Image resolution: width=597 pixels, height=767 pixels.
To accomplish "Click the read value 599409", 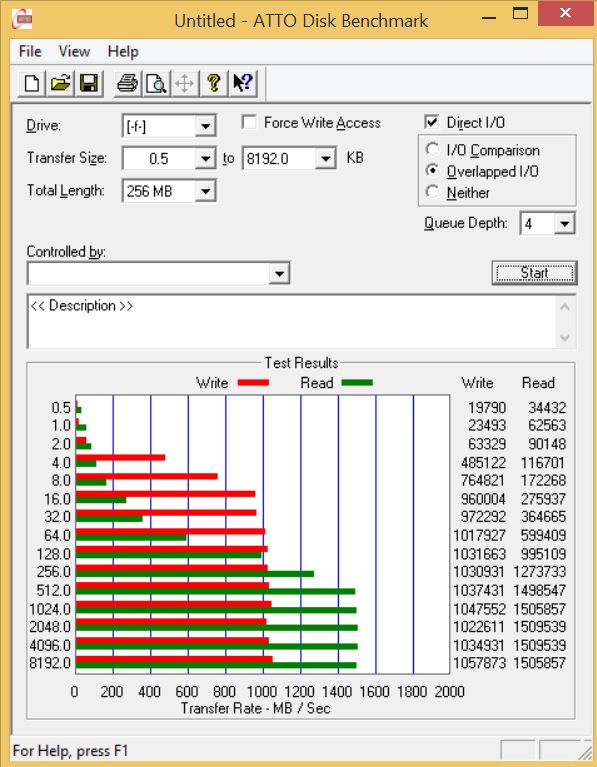I will coord(543,535).
